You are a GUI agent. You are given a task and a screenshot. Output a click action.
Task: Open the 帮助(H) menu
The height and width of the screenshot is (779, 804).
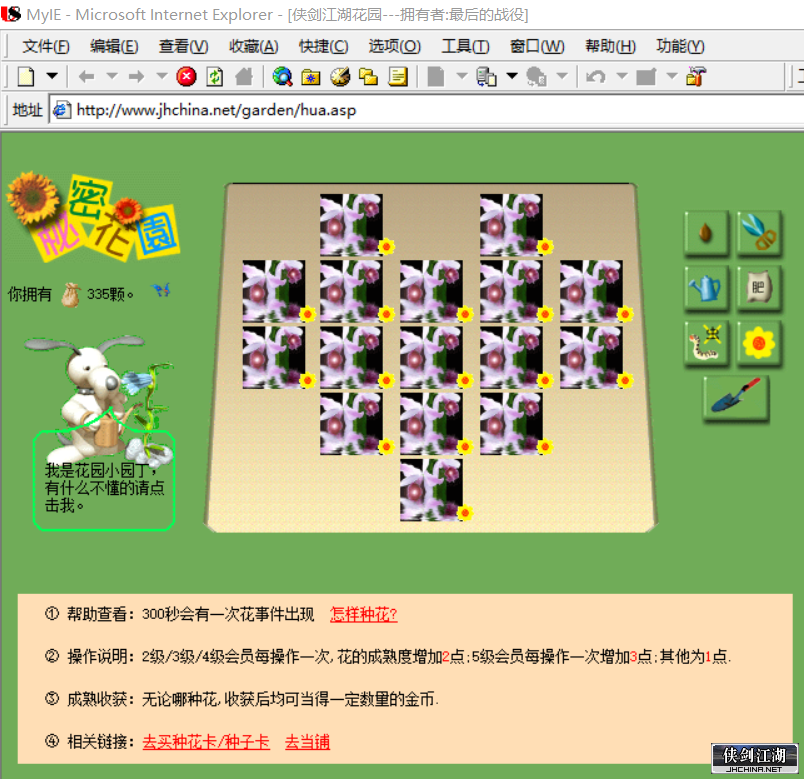click(x=610, y=46)
